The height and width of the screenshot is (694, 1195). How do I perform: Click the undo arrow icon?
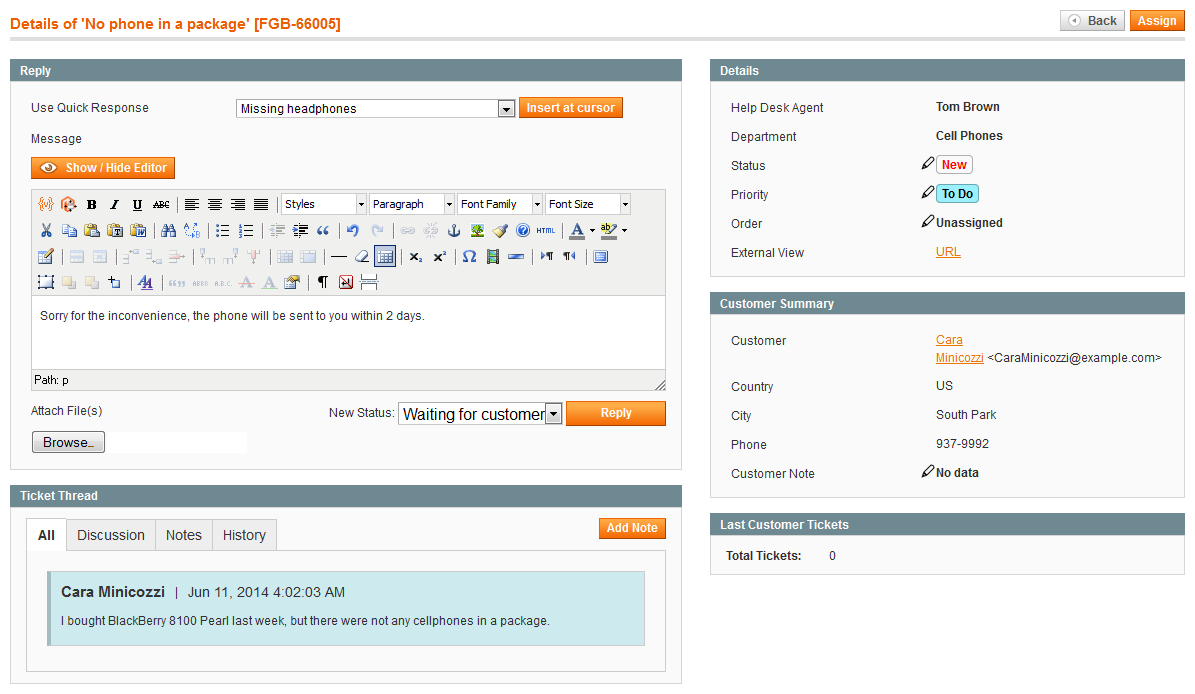pos(353,230)
